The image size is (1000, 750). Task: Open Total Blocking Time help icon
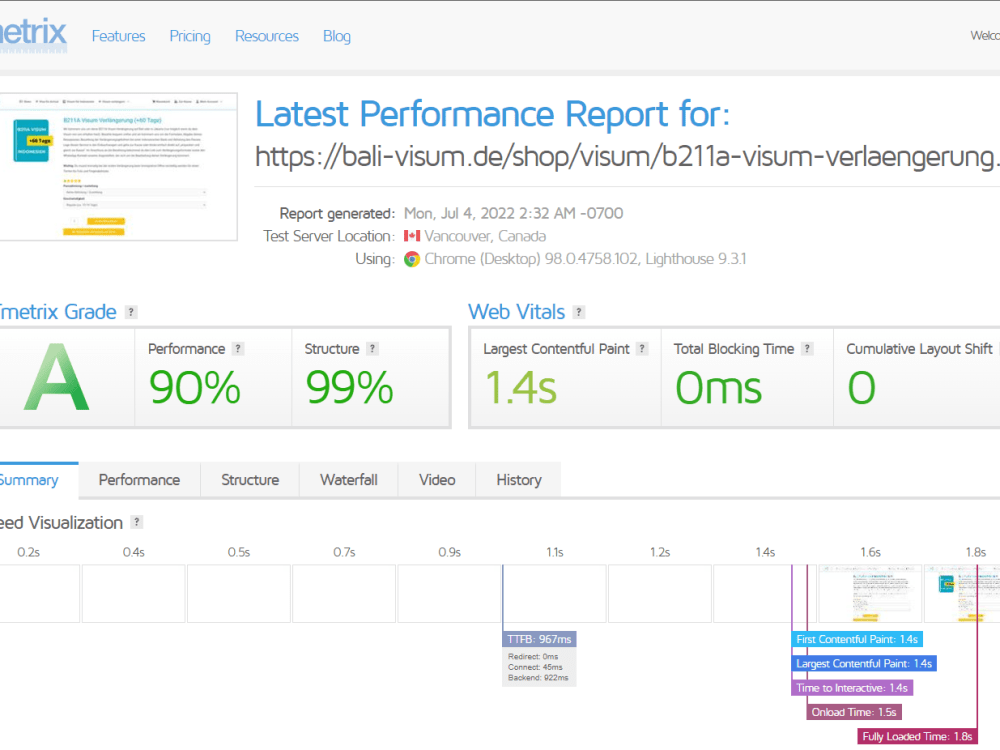point(807,349)
